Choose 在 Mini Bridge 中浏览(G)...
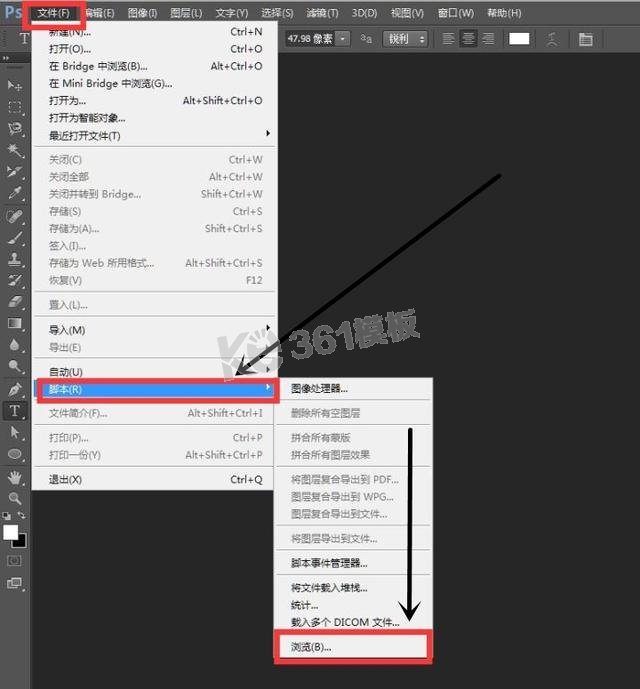This screenshot has height=689, width=640. [155, 83]
